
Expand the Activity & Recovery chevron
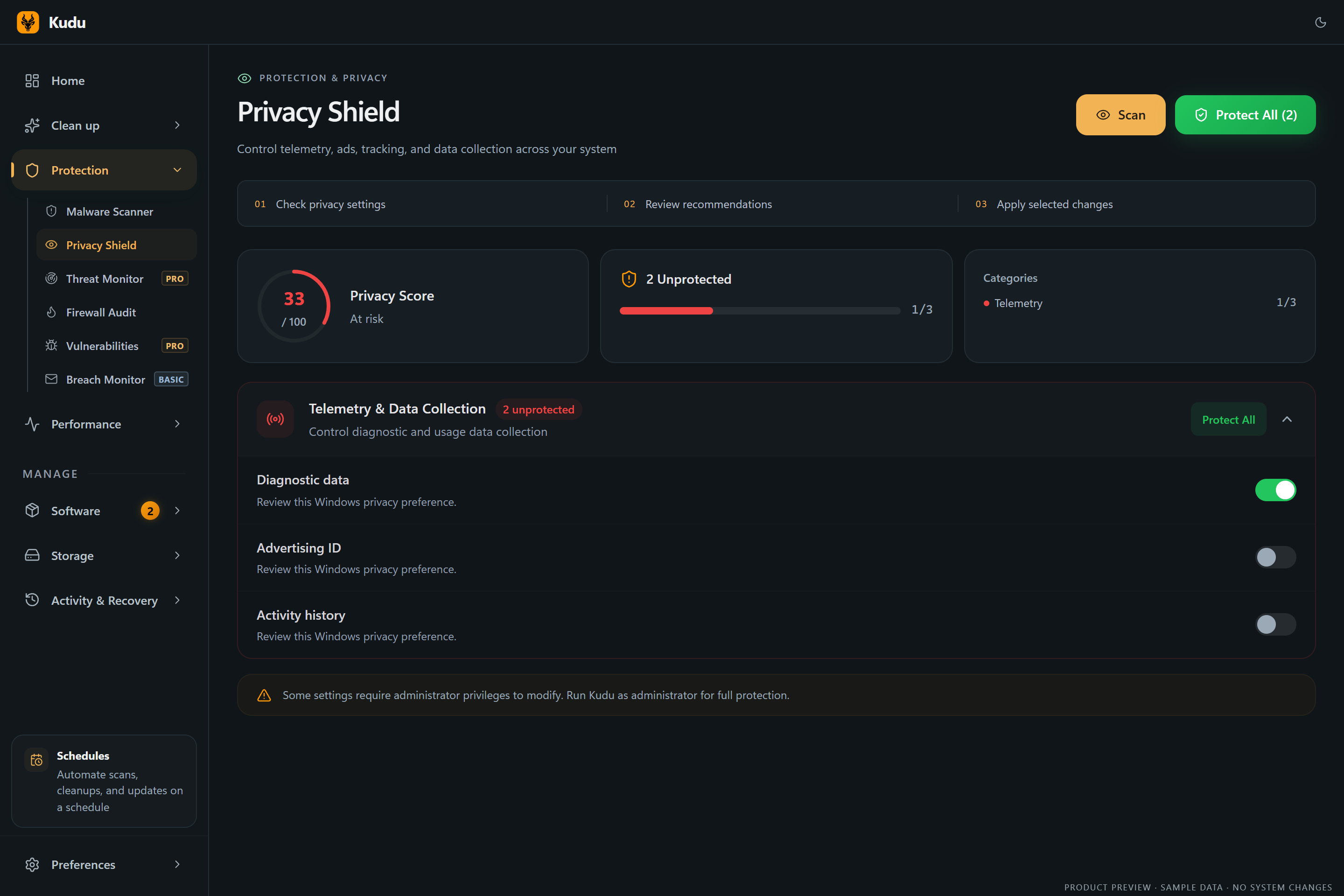(177, 600)
